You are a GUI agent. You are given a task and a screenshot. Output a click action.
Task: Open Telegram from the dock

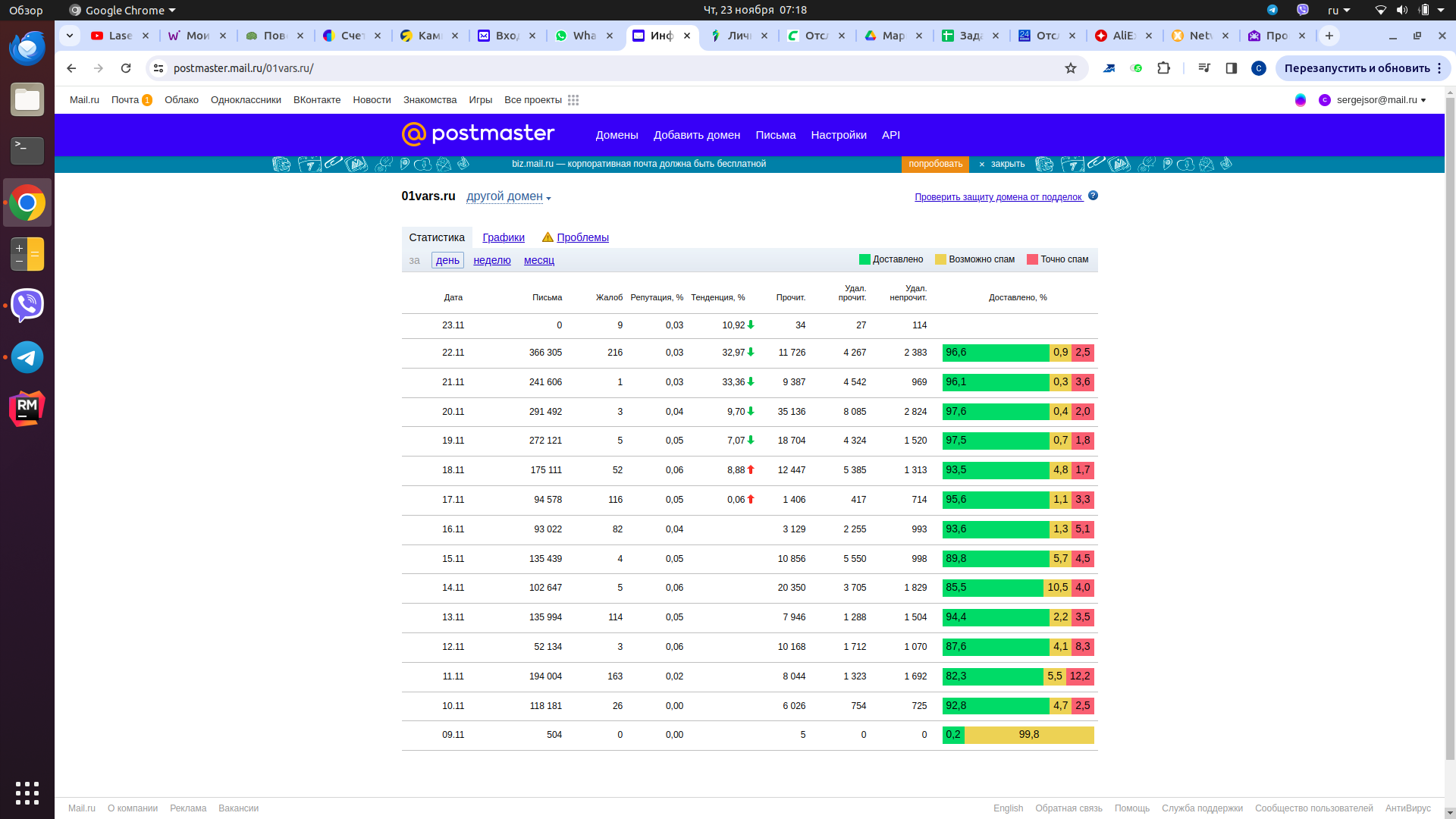point(27,357)
